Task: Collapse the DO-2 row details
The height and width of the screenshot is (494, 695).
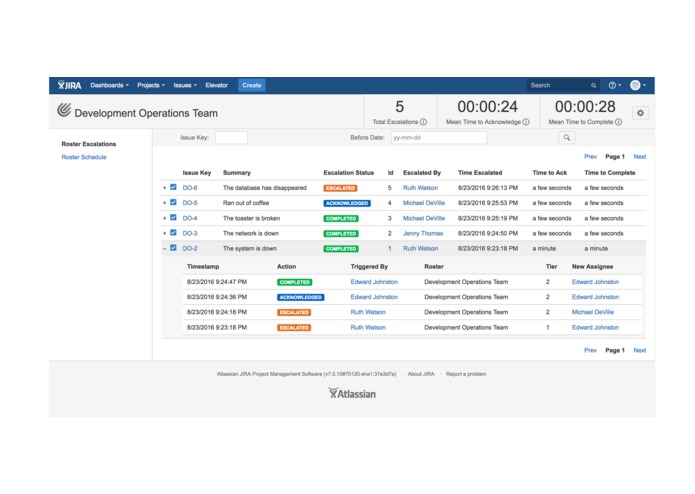Action: coord(164,249)
